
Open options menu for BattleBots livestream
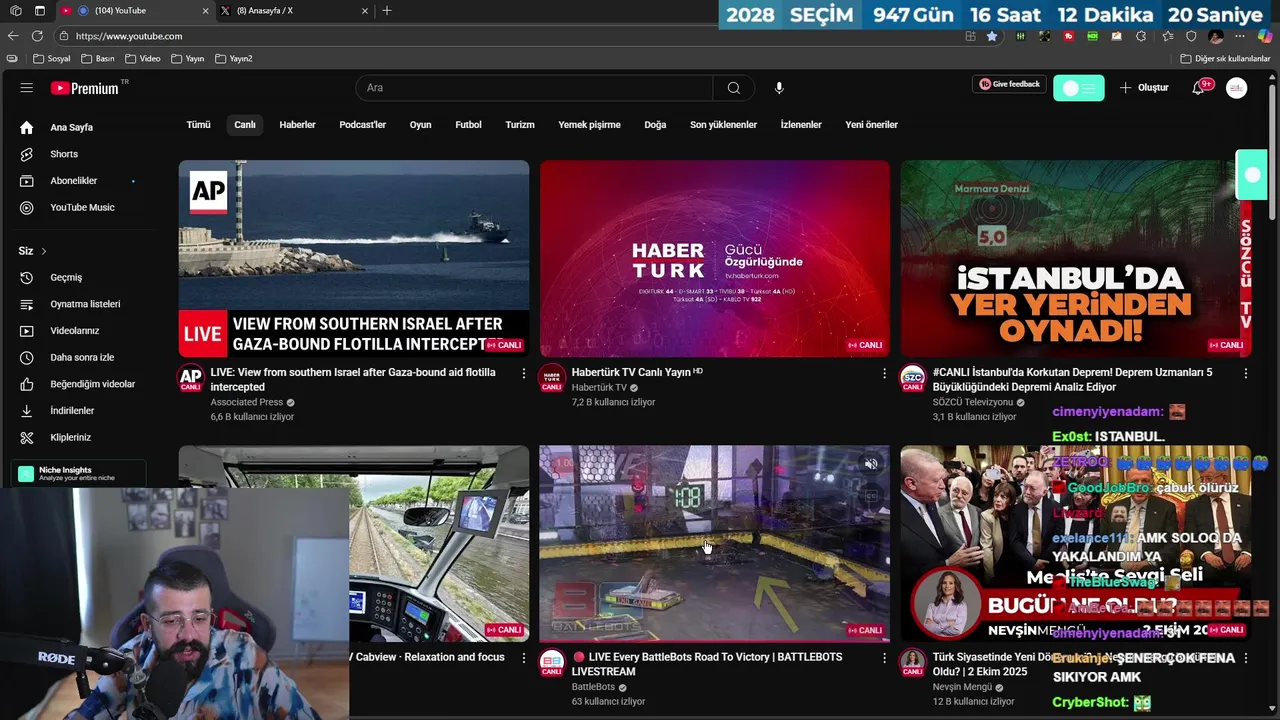[x=884, y=658]
